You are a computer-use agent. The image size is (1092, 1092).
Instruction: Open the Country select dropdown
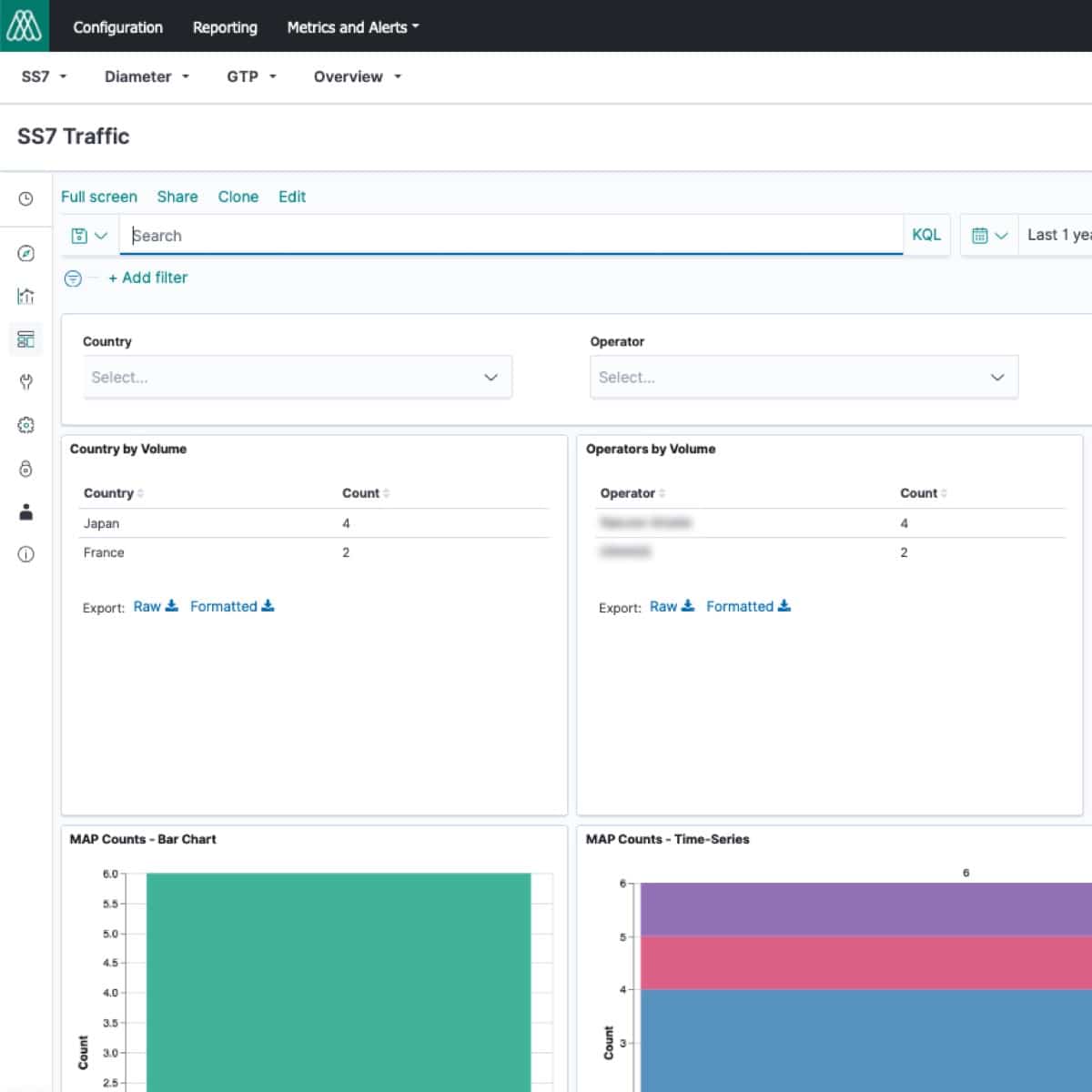click(298, 377)
